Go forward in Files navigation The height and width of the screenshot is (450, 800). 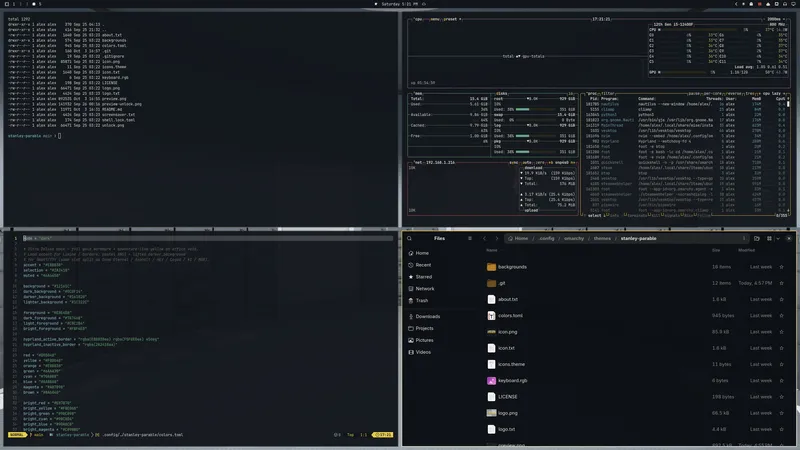coord(496,238)
